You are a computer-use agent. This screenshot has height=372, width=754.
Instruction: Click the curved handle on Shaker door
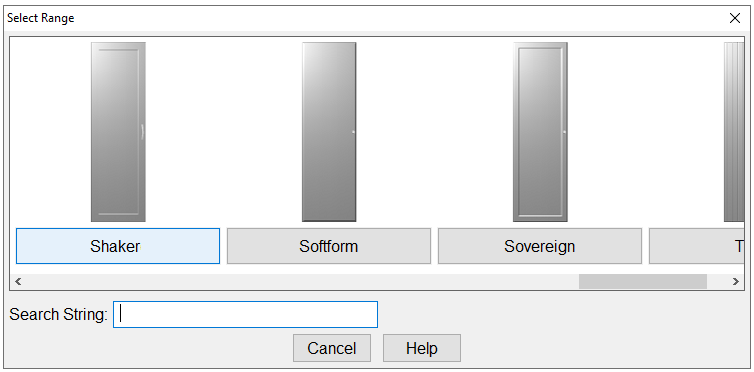point(142,132)
